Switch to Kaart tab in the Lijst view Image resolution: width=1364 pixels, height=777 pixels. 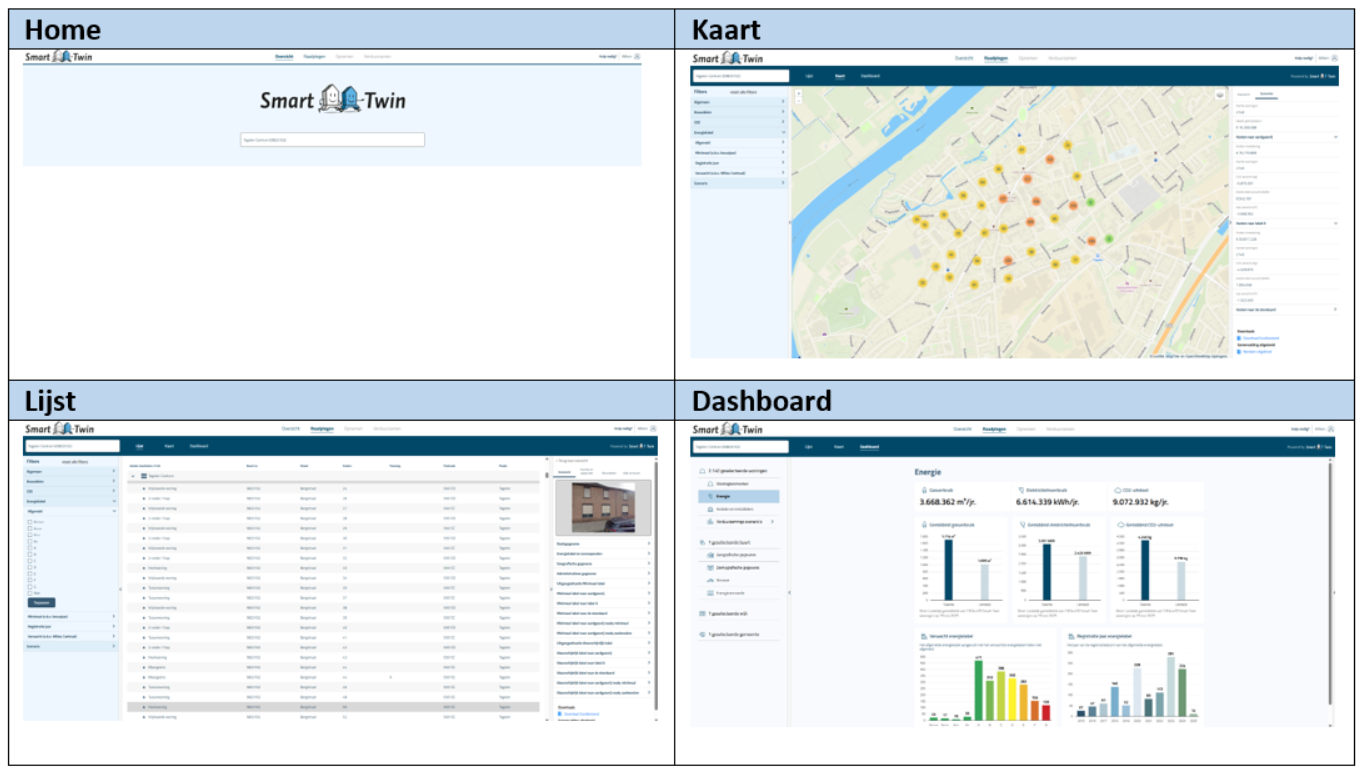(x=169, y=446)
